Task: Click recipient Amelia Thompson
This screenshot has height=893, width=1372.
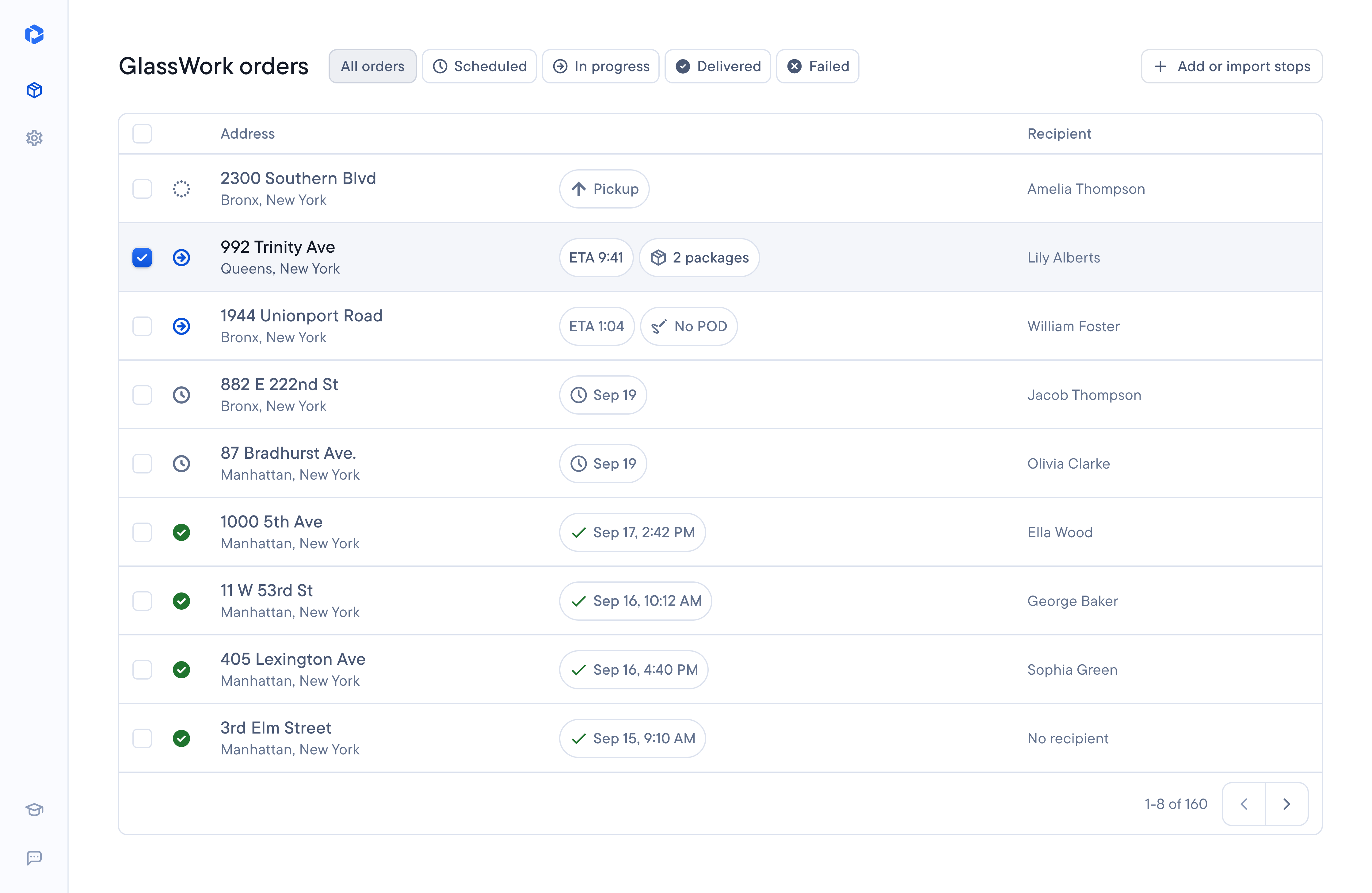Action: click(1086, 189)
